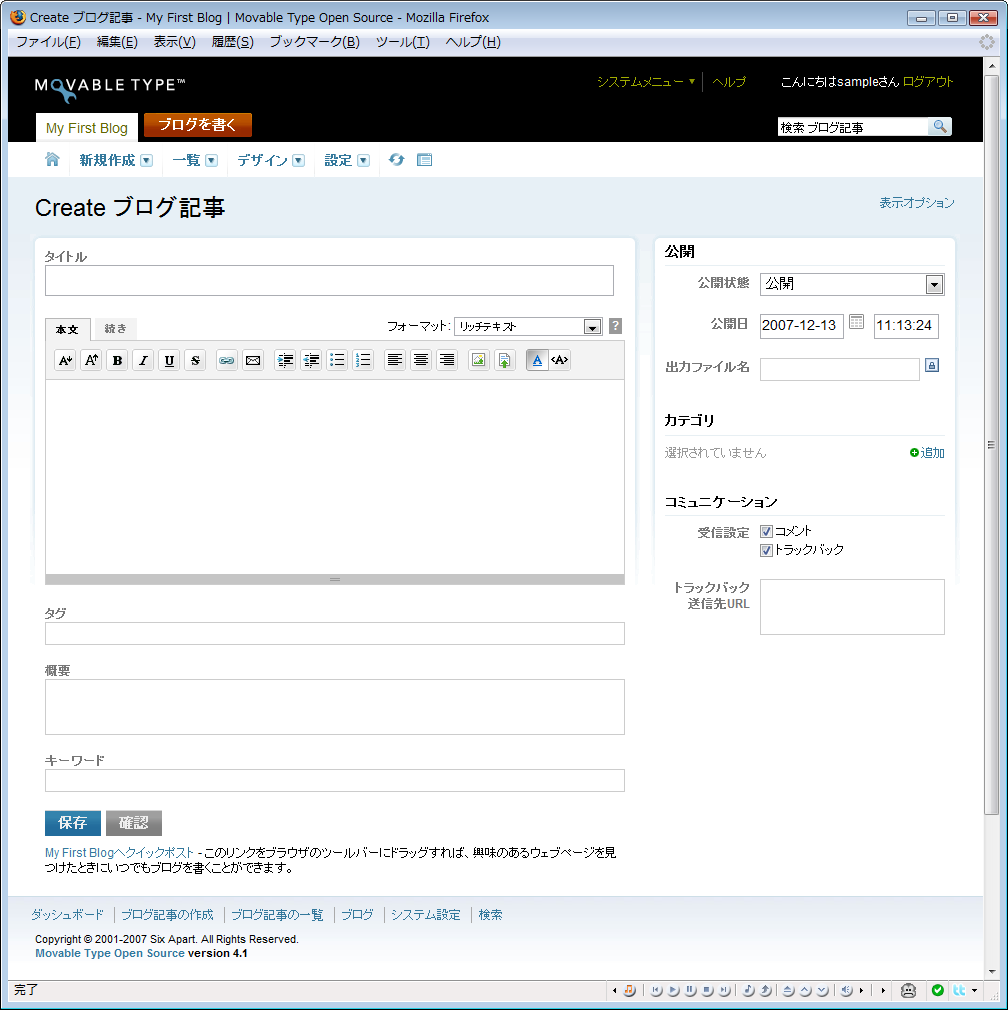Apply underline formatting

coord(169,360)
